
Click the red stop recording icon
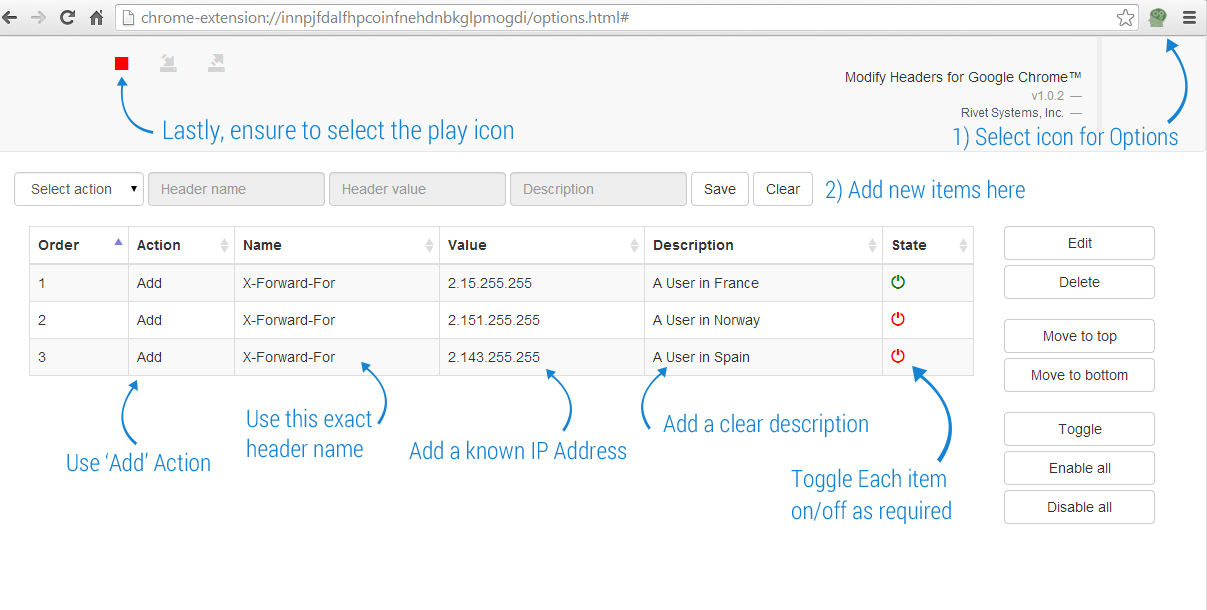click(x=121, y=64)
